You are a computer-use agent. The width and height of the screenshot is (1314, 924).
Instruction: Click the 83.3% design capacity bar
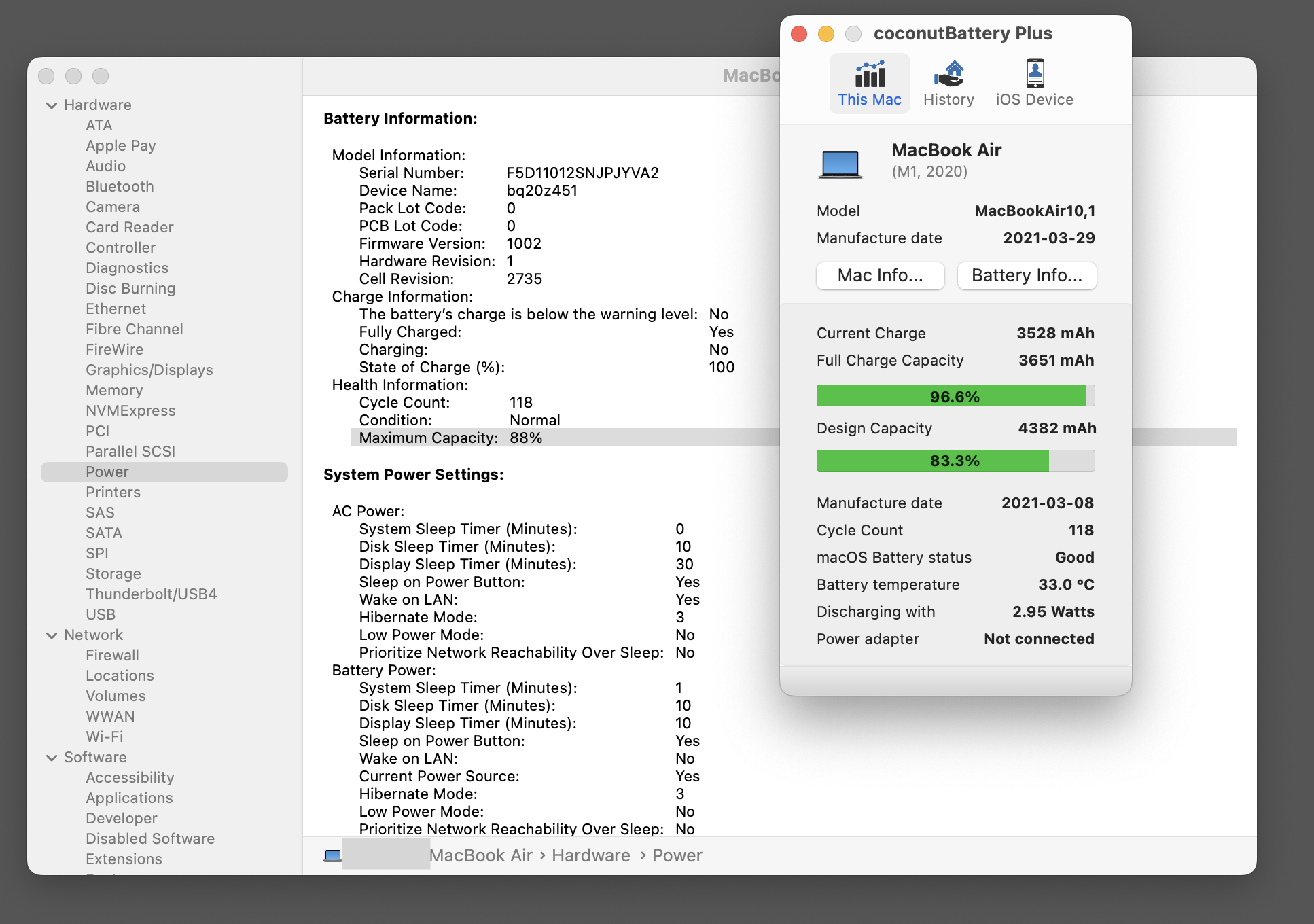tap(955, 461)
